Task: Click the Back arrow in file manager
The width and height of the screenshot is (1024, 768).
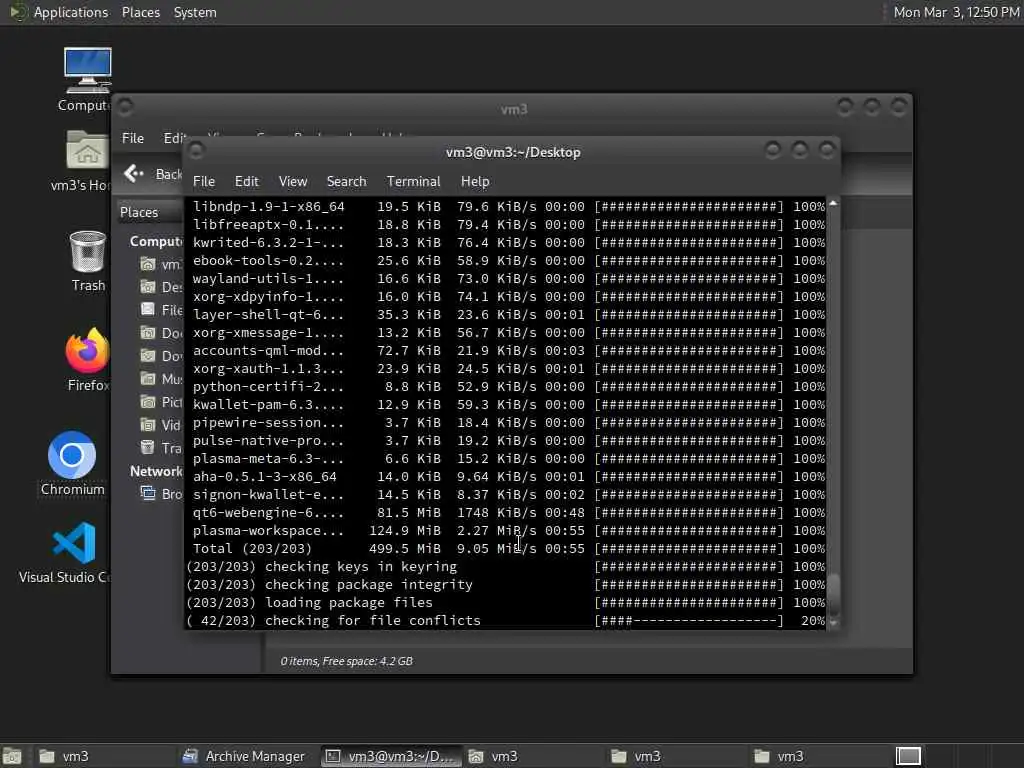Action: (133, 173)
